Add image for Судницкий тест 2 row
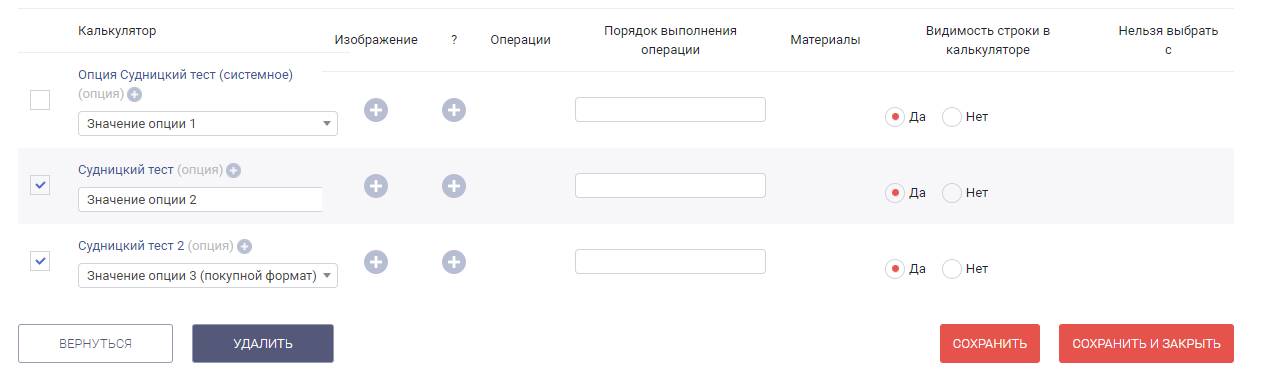Image resolution: width=1261 pixels, height=374 pixels. coord(375,262)
